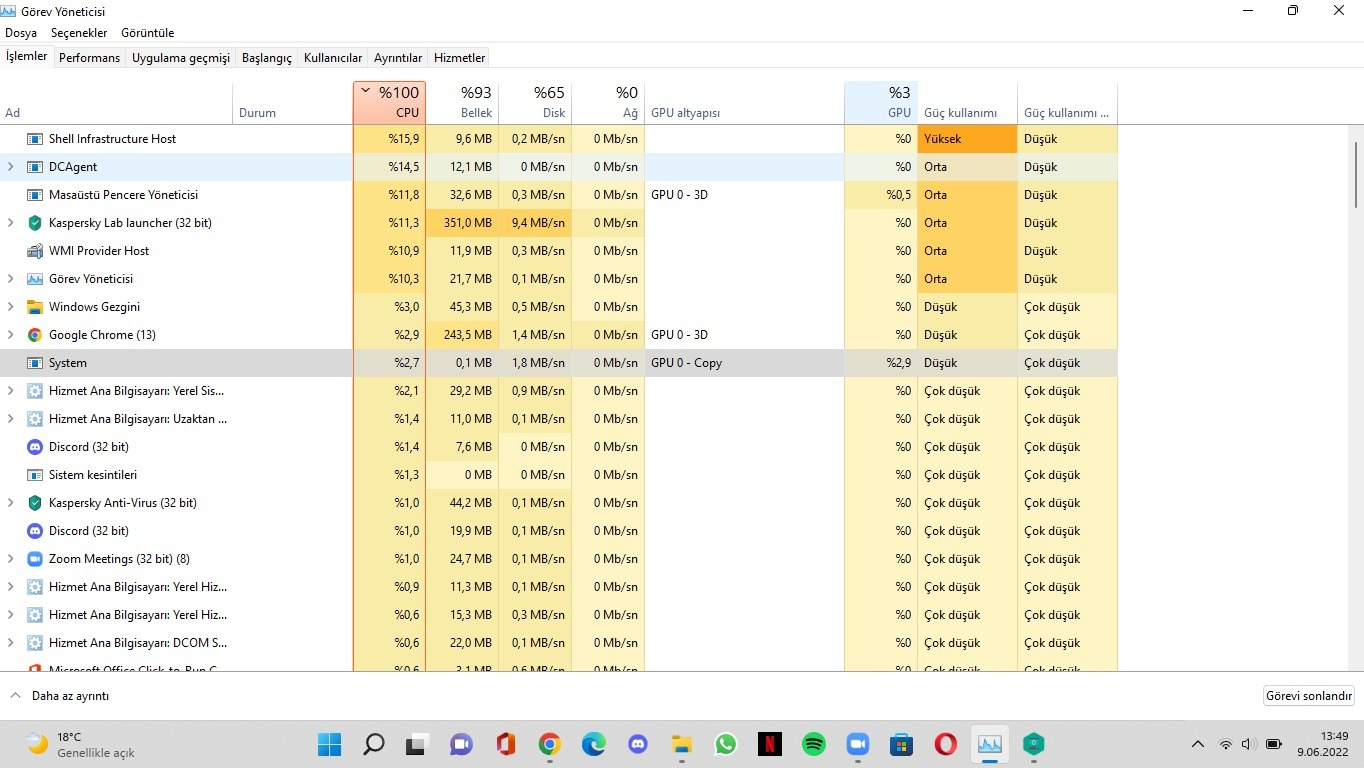This screenshot has height=768, width=1364.
Task: Open Discord from the taskbar
Action: [637, 744]
